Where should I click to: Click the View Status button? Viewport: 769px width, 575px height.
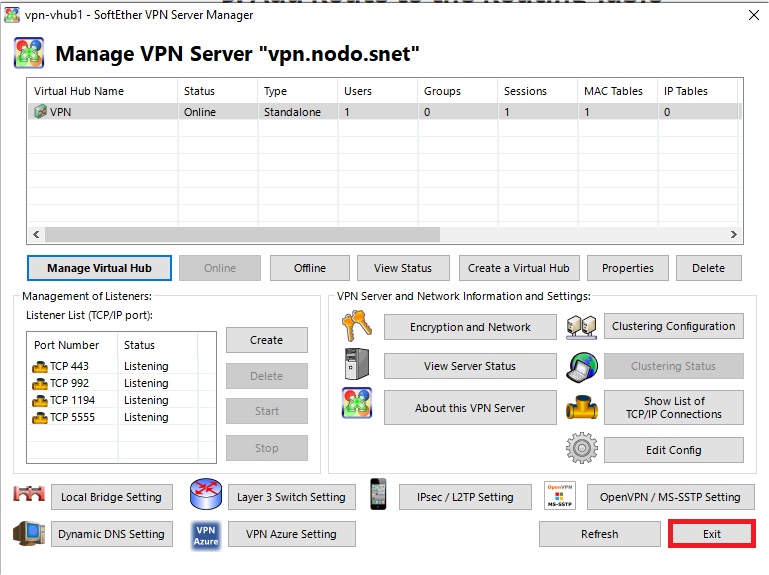pos(403,268)
